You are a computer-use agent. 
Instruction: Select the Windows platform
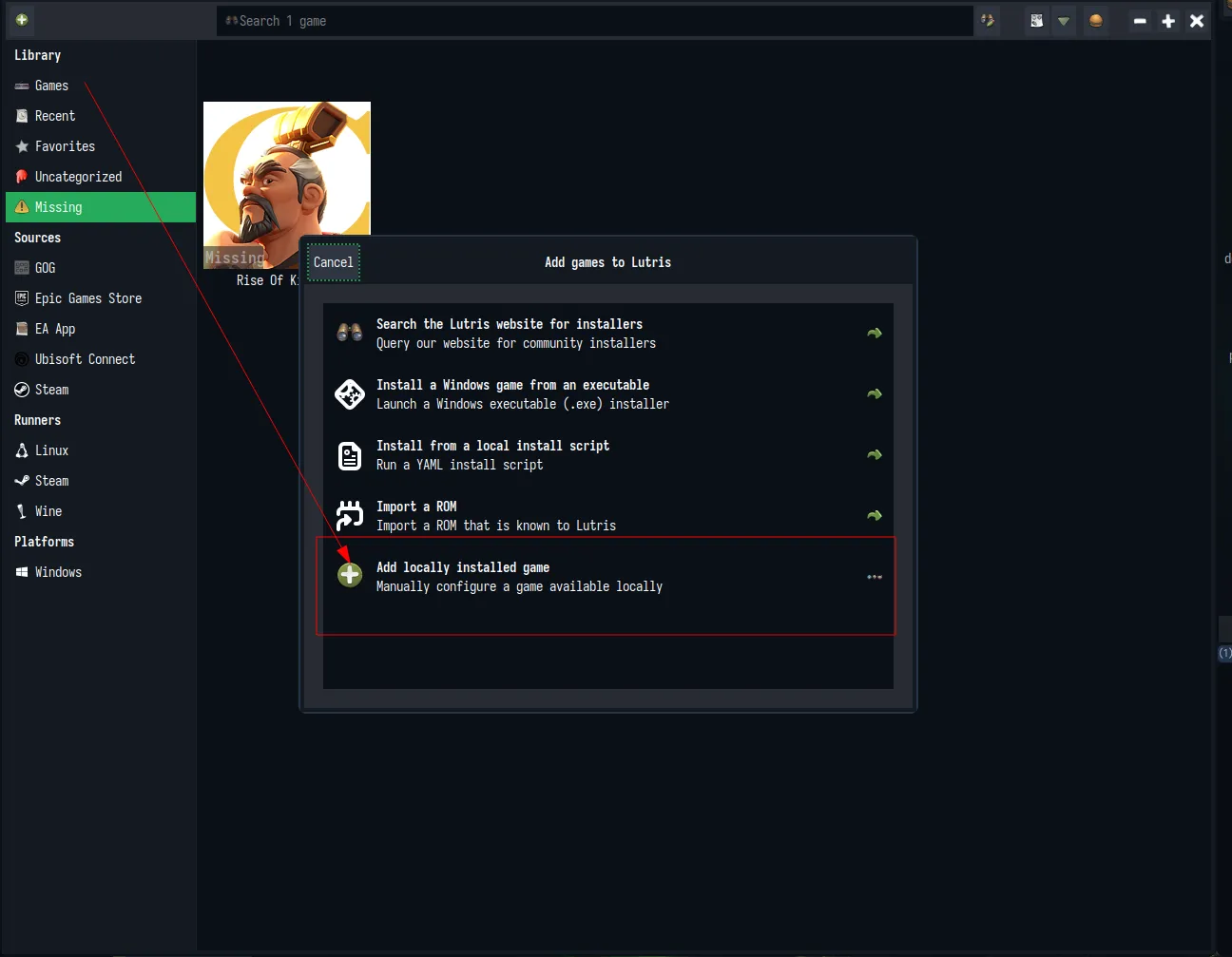pos(101,572)
